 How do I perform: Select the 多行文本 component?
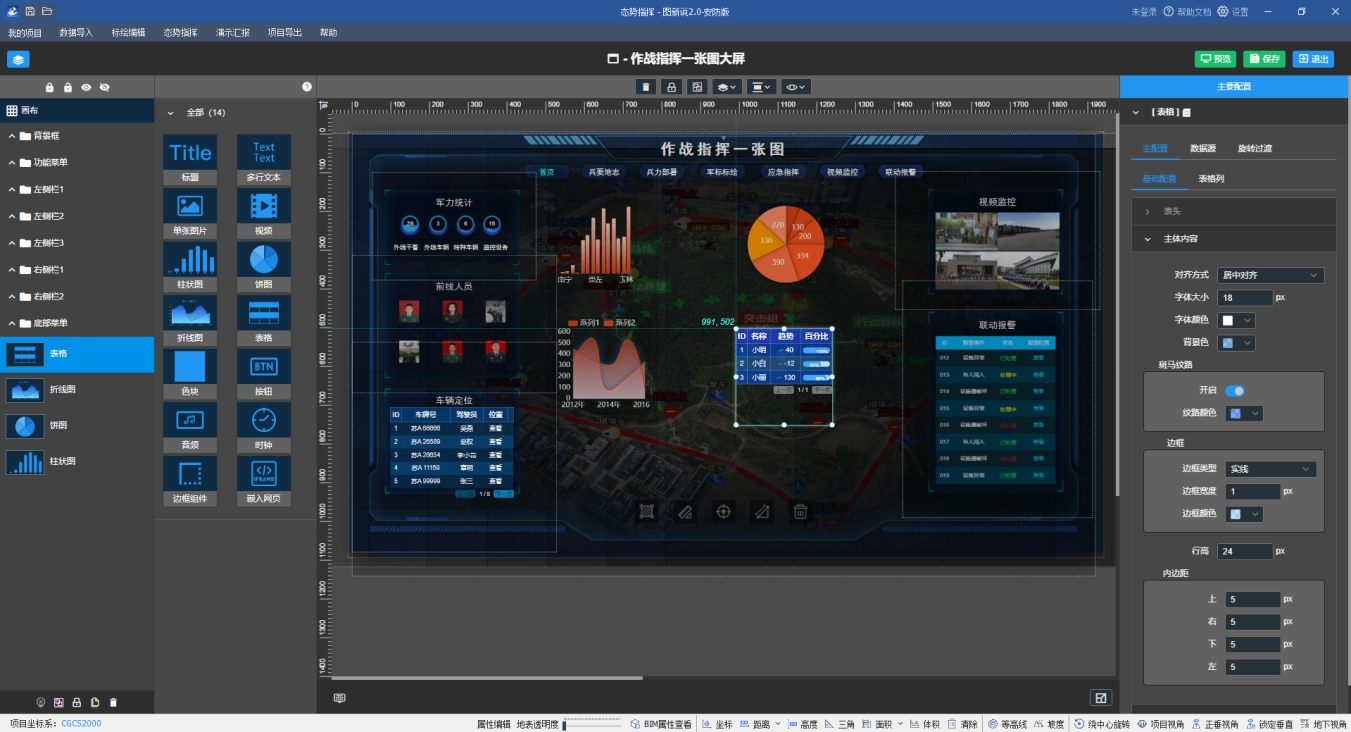pyautogui.click(x=264, y=159)
